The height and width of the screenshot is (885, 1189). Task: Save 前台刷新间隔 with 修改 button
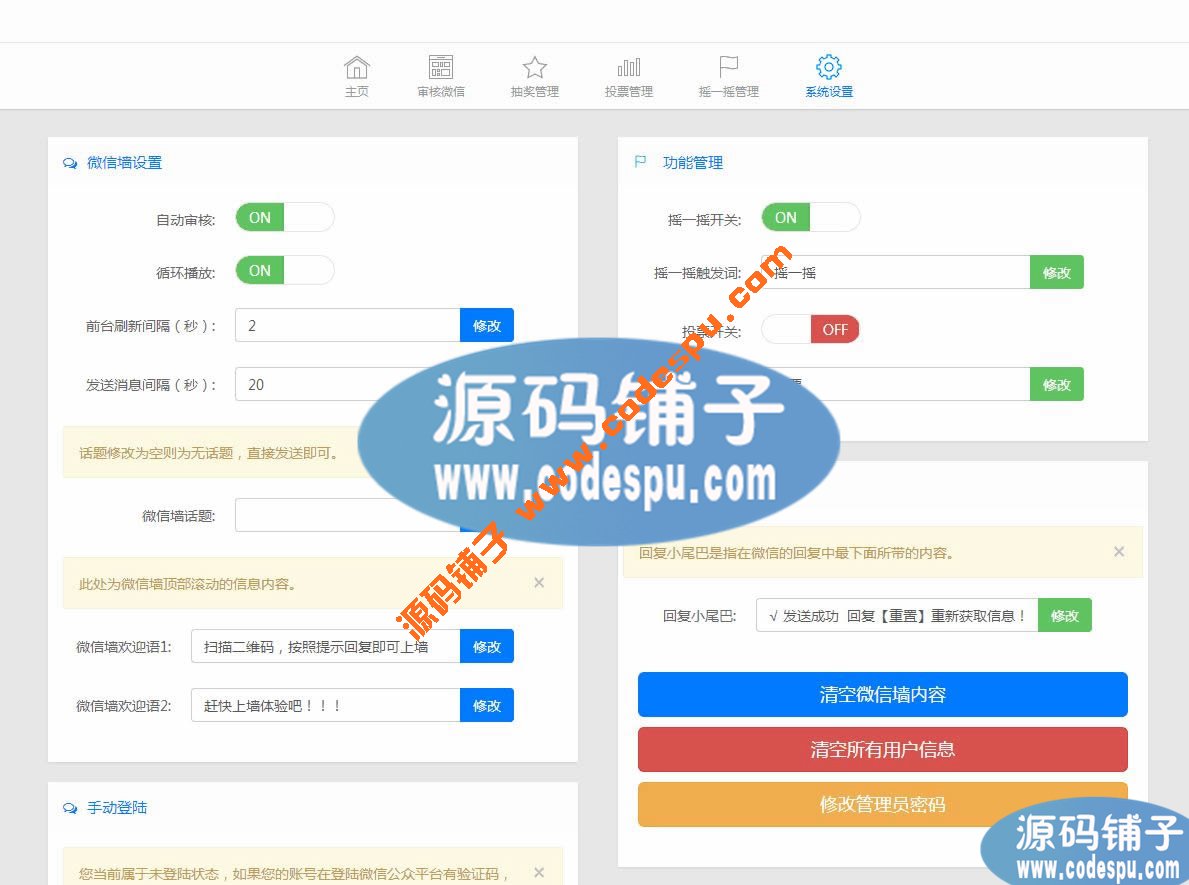[487, 325]
